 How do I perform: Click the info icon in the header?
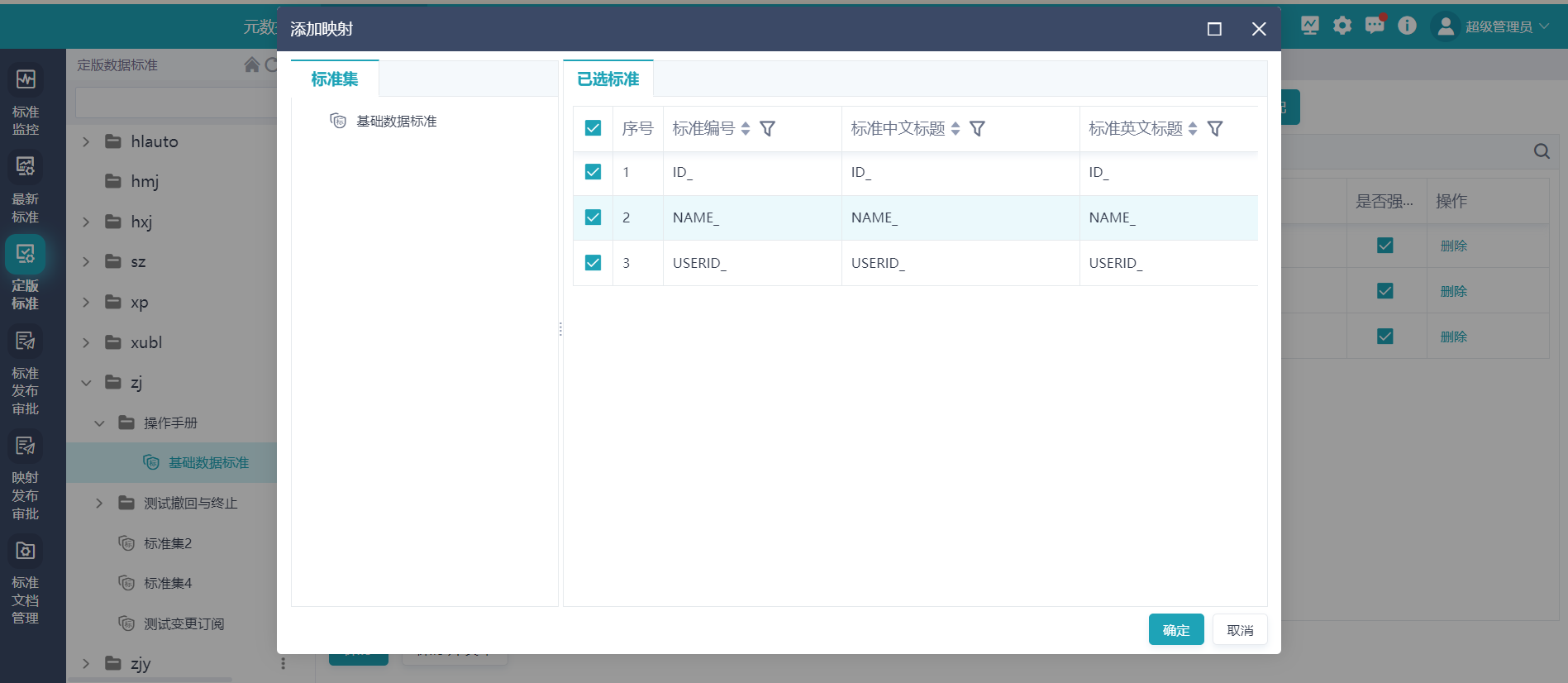tap(1407, 26)
